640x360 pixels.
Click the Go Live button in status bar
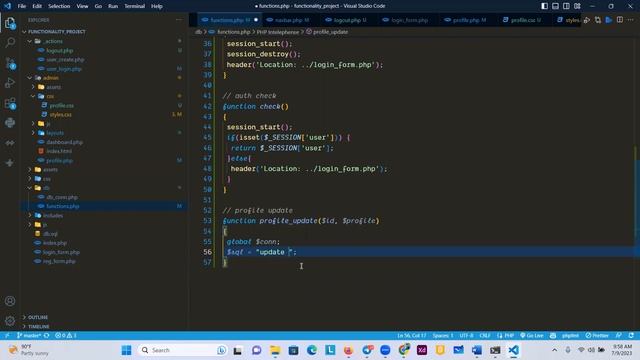pos(531,336)
